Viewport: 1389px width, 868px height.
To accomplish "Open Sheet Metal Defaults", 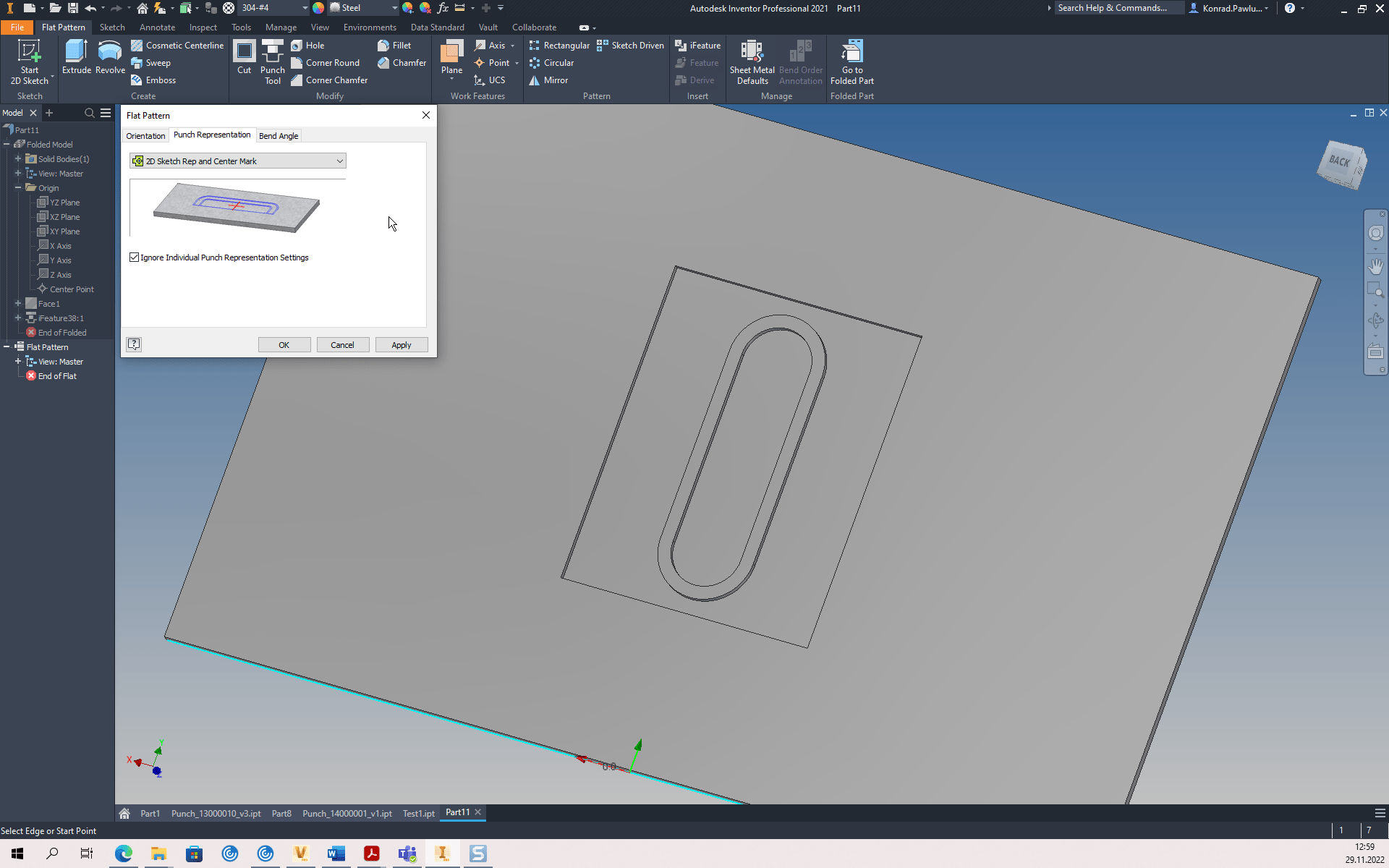I will click(x=751, y=62).
